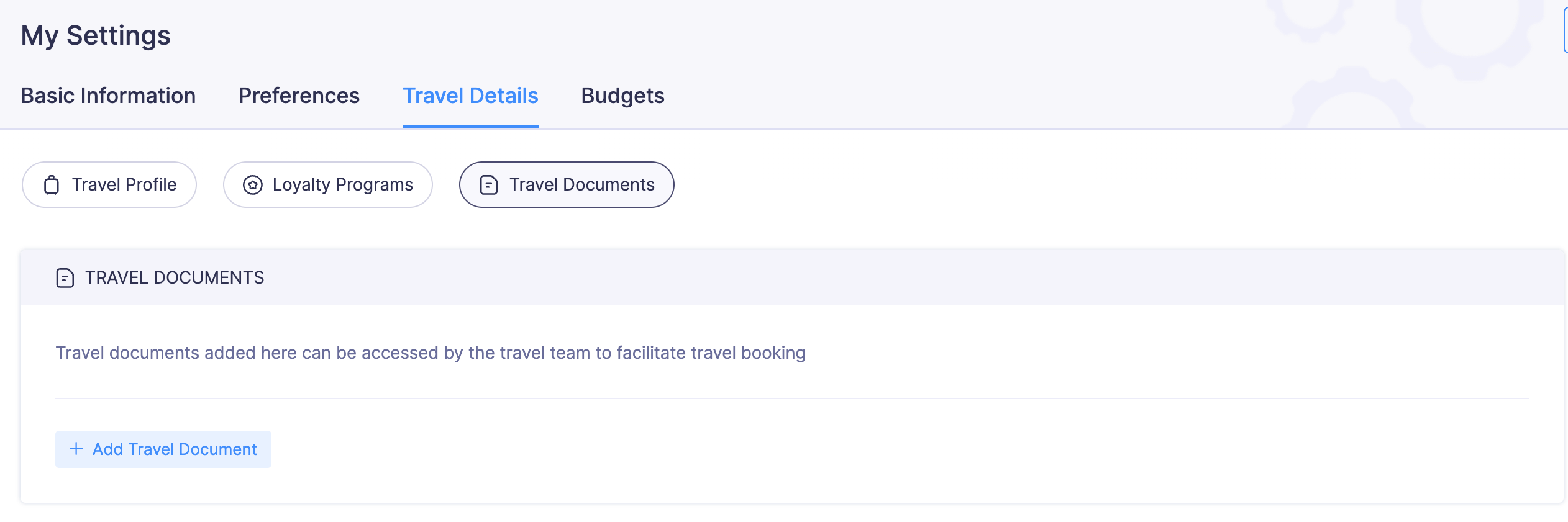1568x522 pixels.
Task: Switch to the Preferences tab
Action: click(x=299, y=96)
